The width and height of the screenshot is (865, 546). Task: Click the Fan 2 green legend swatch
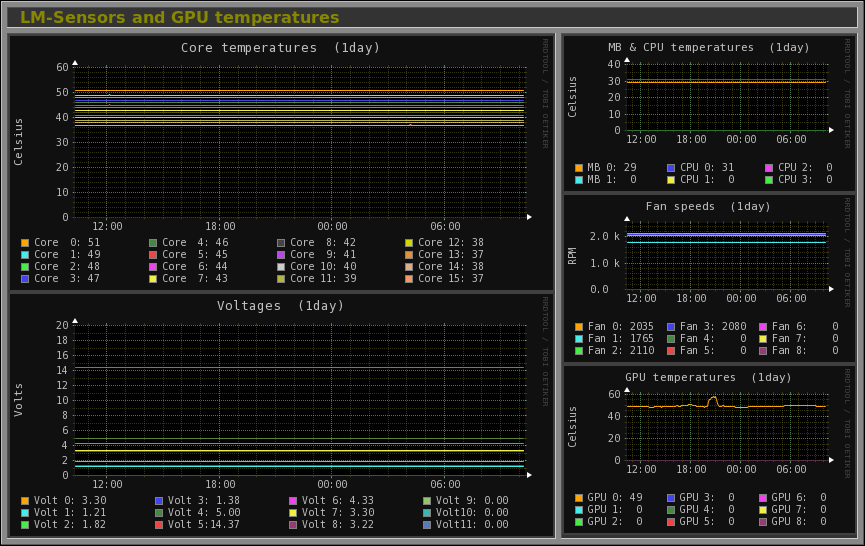pyautogui.click(x=579, y=351)
